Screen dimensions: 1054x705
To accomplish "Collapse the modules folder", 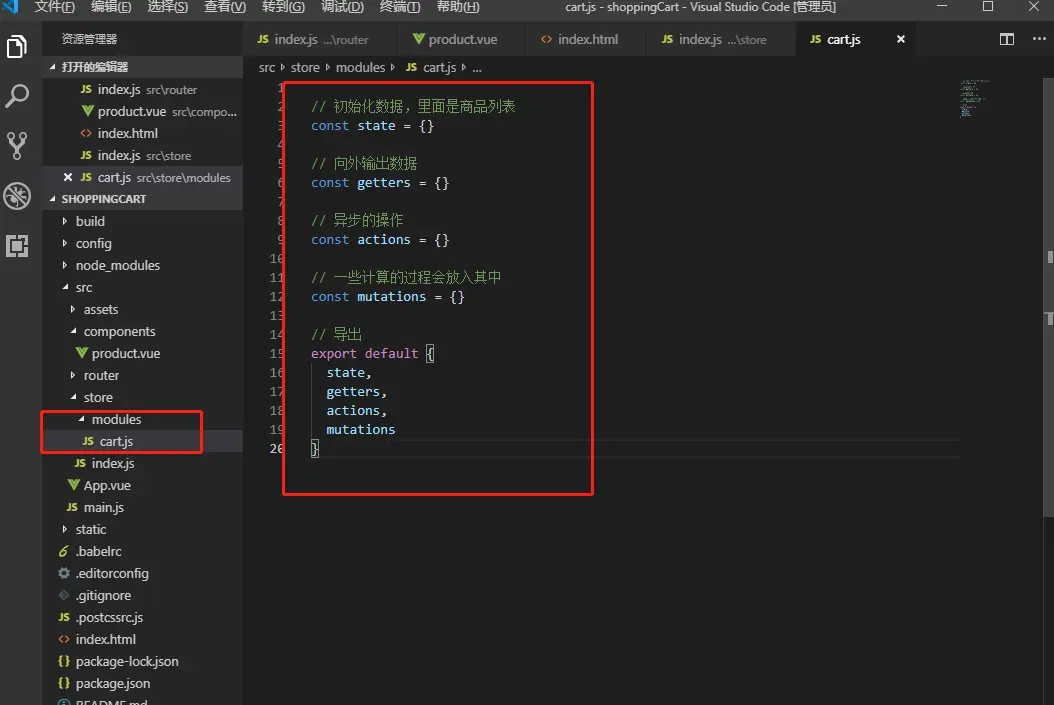I will coord(115,419).
